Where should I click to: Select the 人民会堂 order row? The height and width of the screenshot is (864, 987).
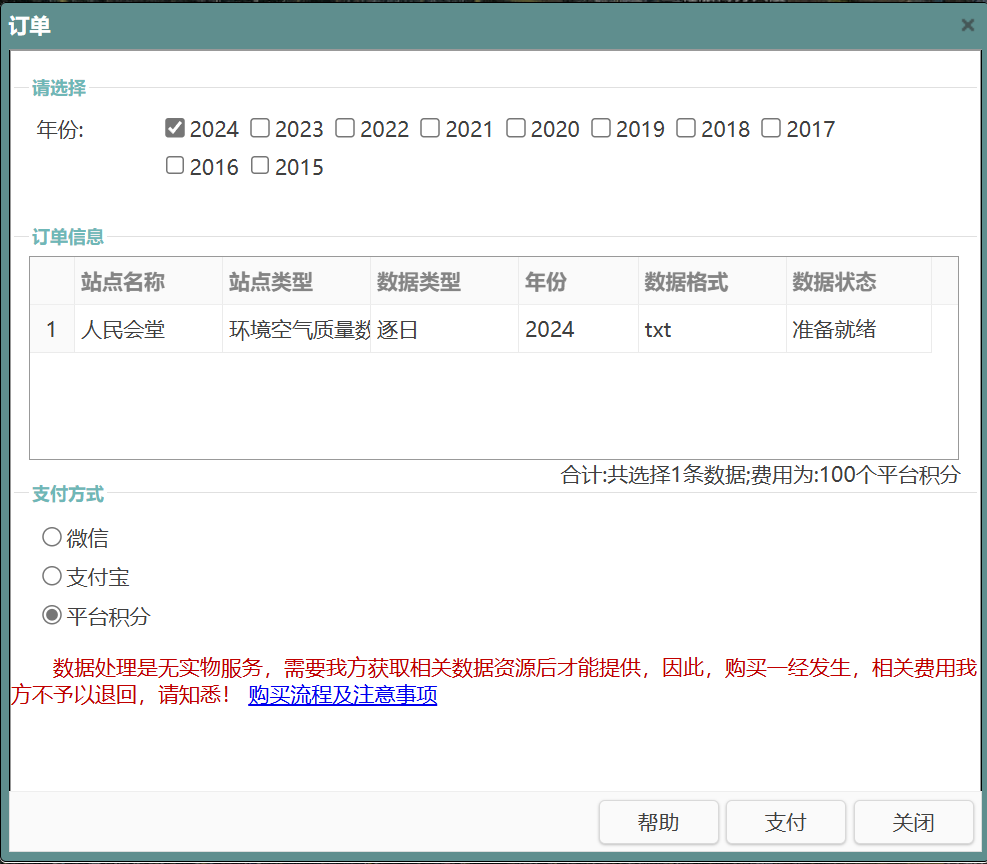click(123, 329)
